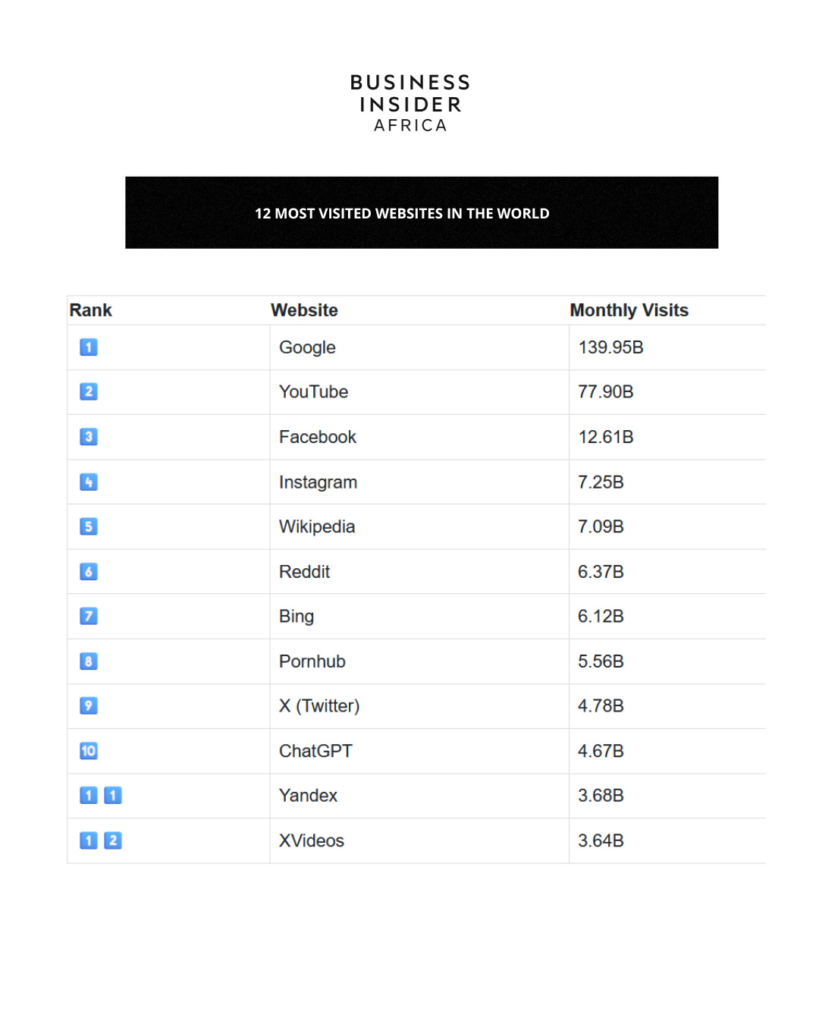Click the rank 2 number badge
This screenshot has height=1024, width=819.
88,392
